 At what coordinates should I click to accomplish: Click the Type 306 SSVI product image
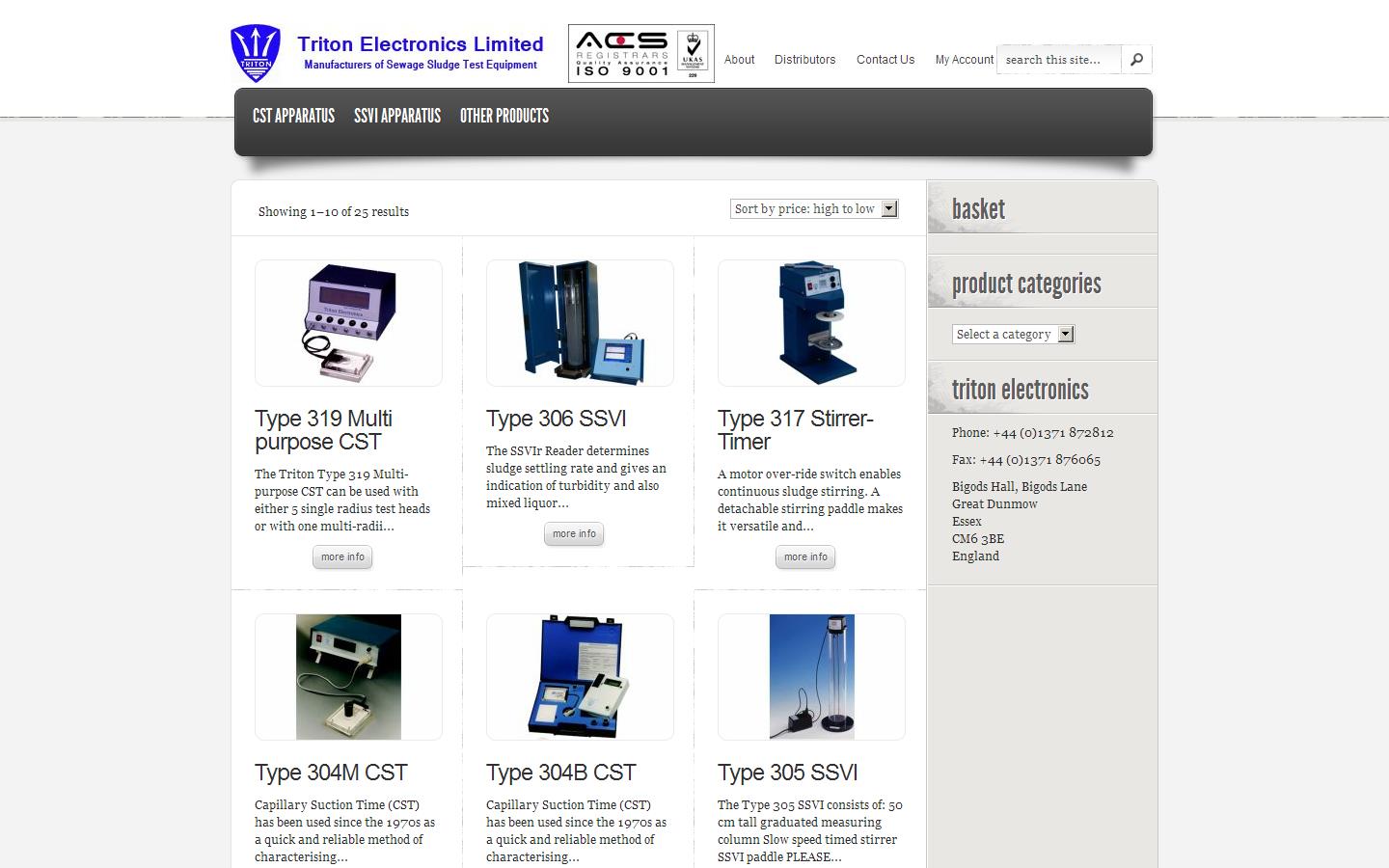pos(579,322)
